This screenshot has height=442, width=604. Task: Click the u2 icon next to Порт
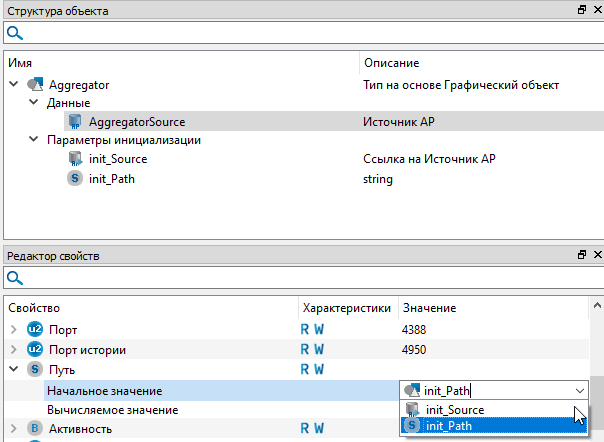[x=36, y=329]
